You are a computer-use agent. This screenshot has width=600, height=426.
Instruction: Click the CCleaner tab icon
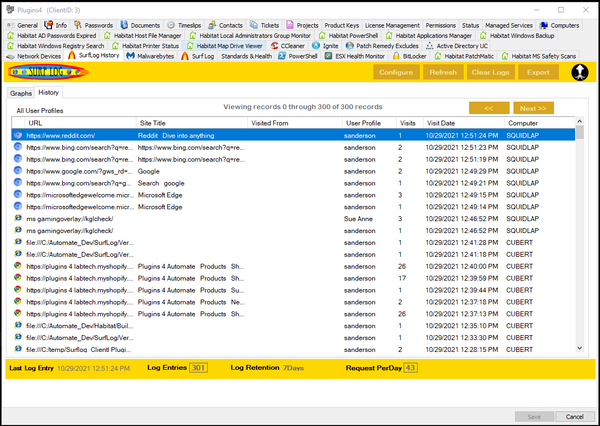pos(274,46)
